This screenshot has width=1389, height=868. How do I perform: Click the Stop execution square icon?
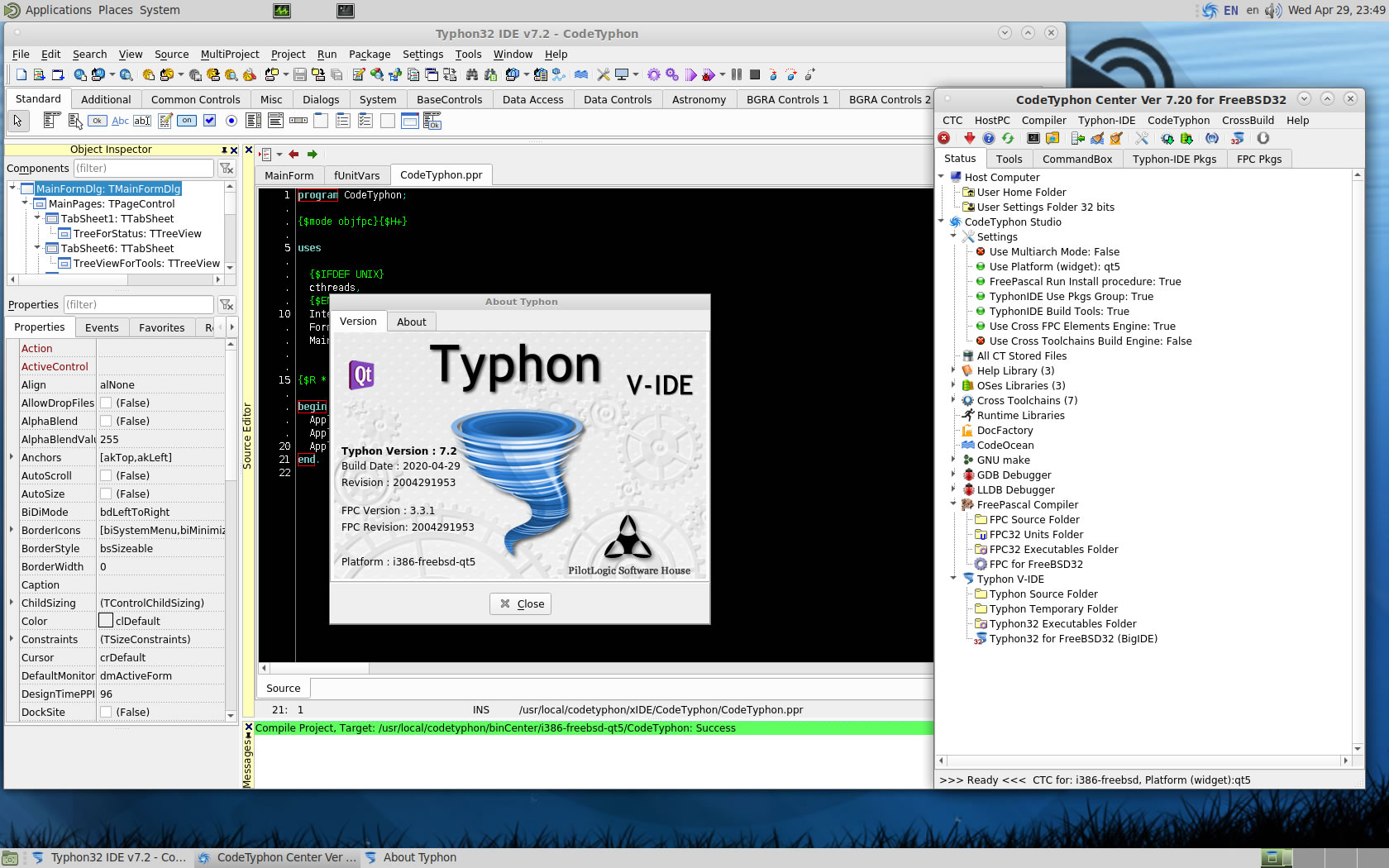point(755,74)
